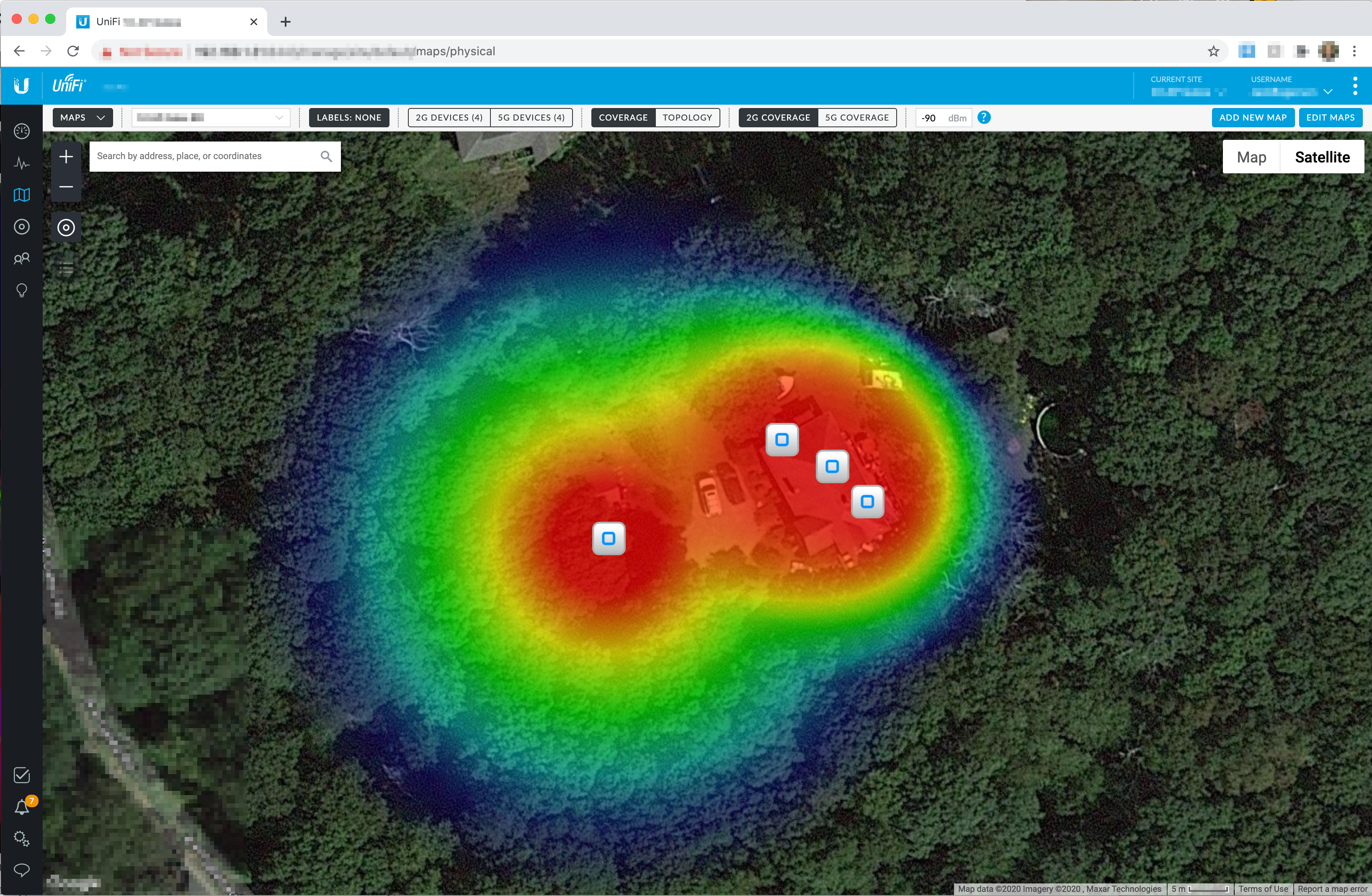Click Edit Maps button
This screenshot has height=896, width=1372.
point(1331,118)
